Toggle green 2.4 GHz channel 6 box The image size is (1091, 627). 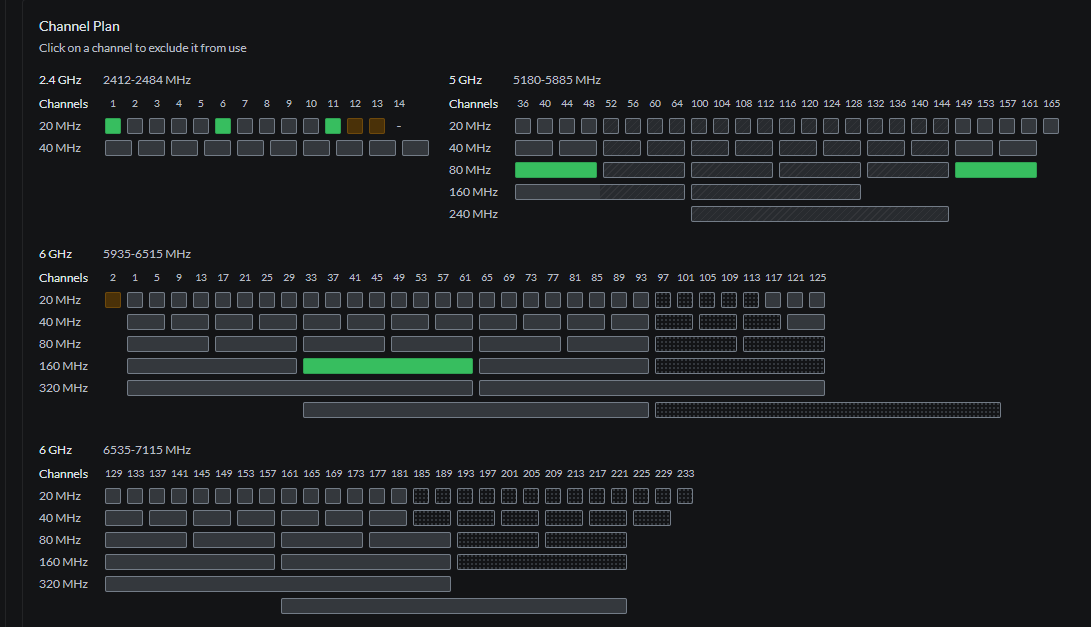point(223,126)
